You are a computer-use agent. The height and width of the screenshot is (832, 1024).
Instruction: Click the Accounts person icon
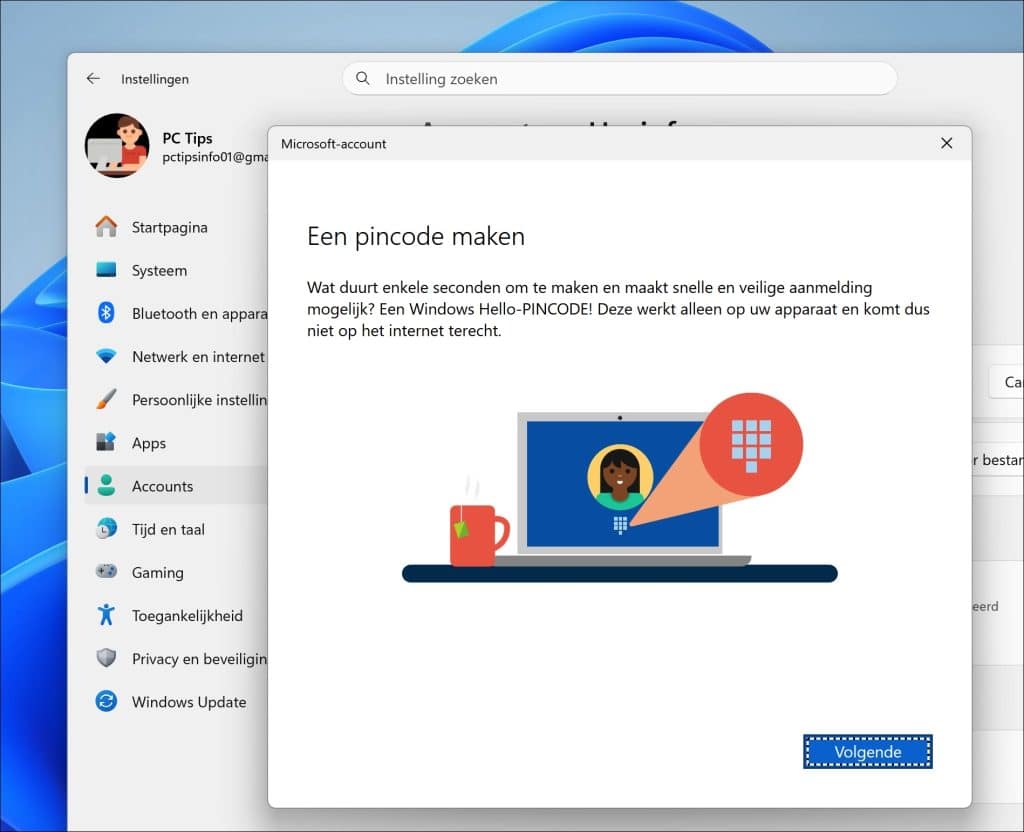point(106,485)
